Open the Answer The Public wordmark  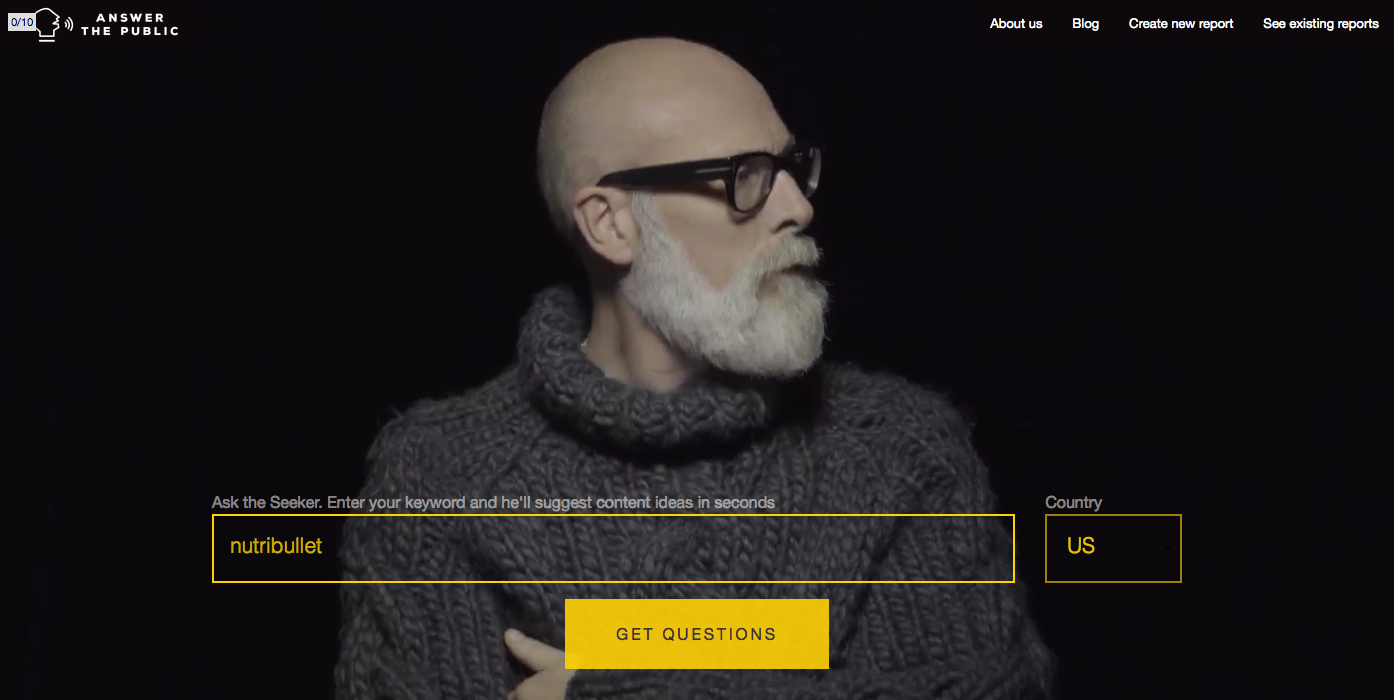(130, 24)
